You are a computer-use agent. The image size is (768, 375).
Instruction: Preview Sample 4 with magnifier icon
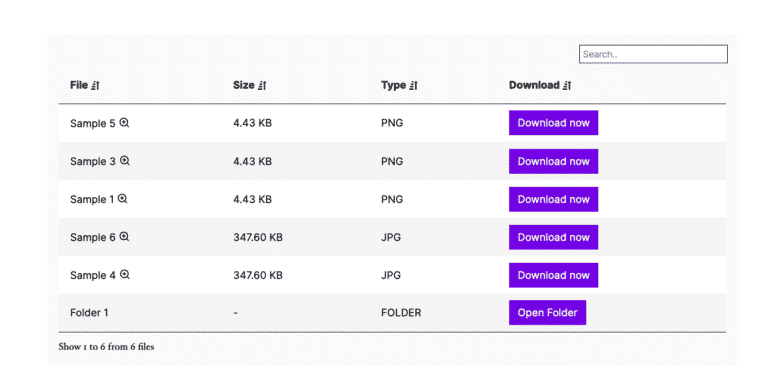124,275
